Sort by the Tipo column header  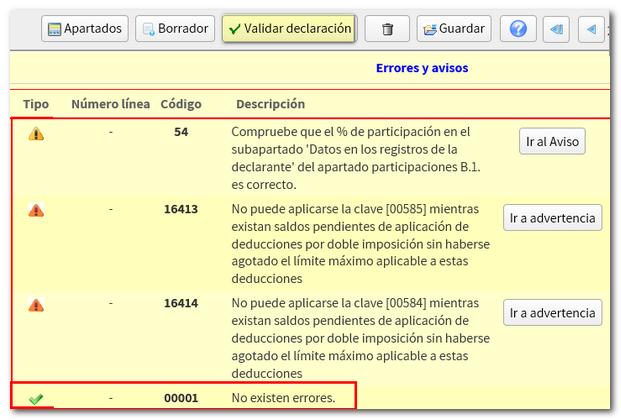pos(36,104)
